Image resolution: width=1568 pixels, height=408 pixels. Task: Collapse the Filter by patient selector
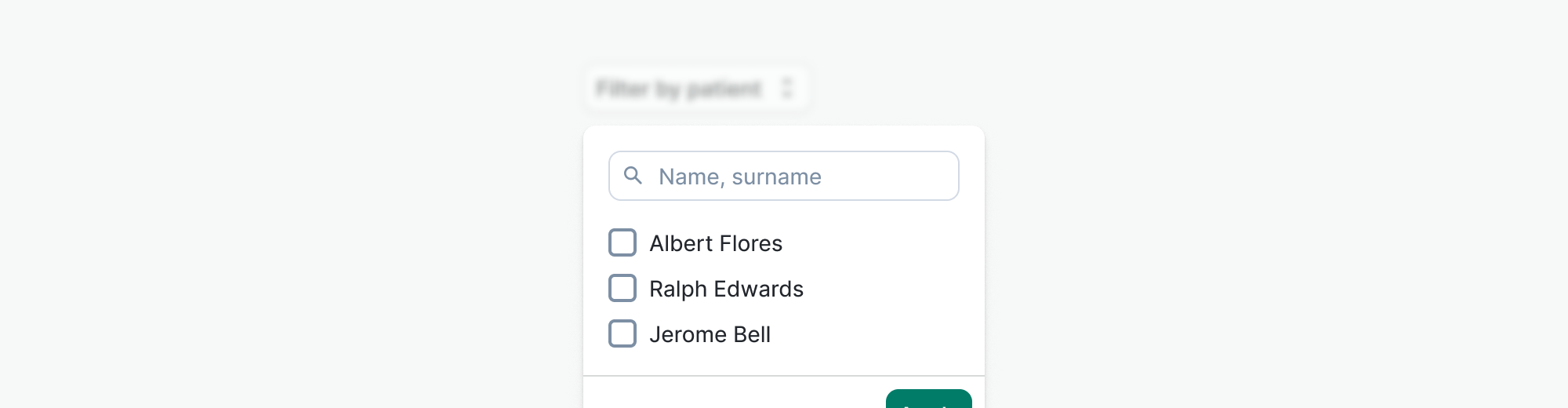(696, 88)
